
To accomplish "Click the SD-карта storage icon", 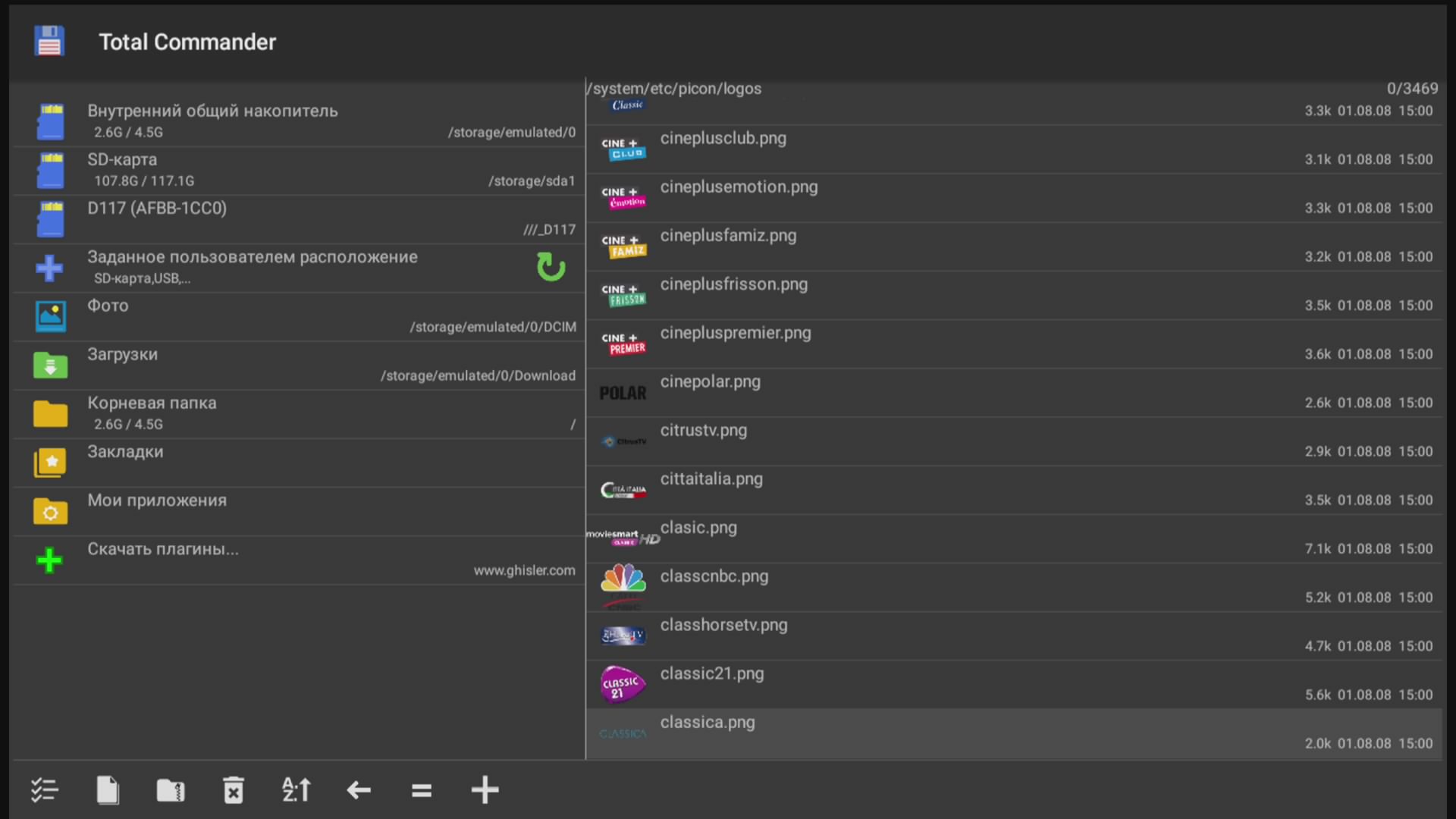I will pos(51,171).
